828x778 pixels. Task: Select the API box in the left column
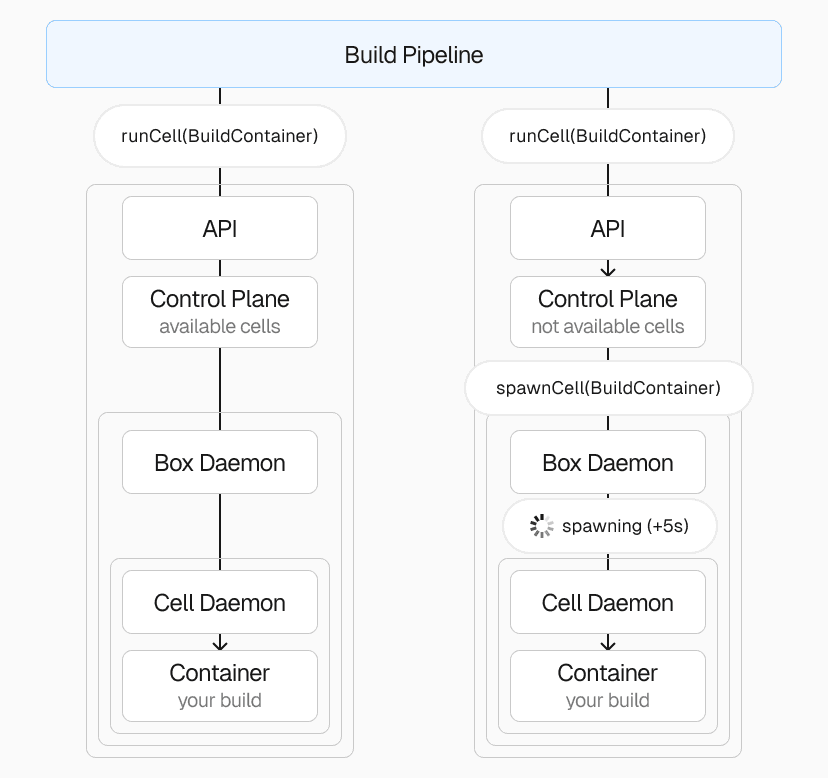click(220, 228)
